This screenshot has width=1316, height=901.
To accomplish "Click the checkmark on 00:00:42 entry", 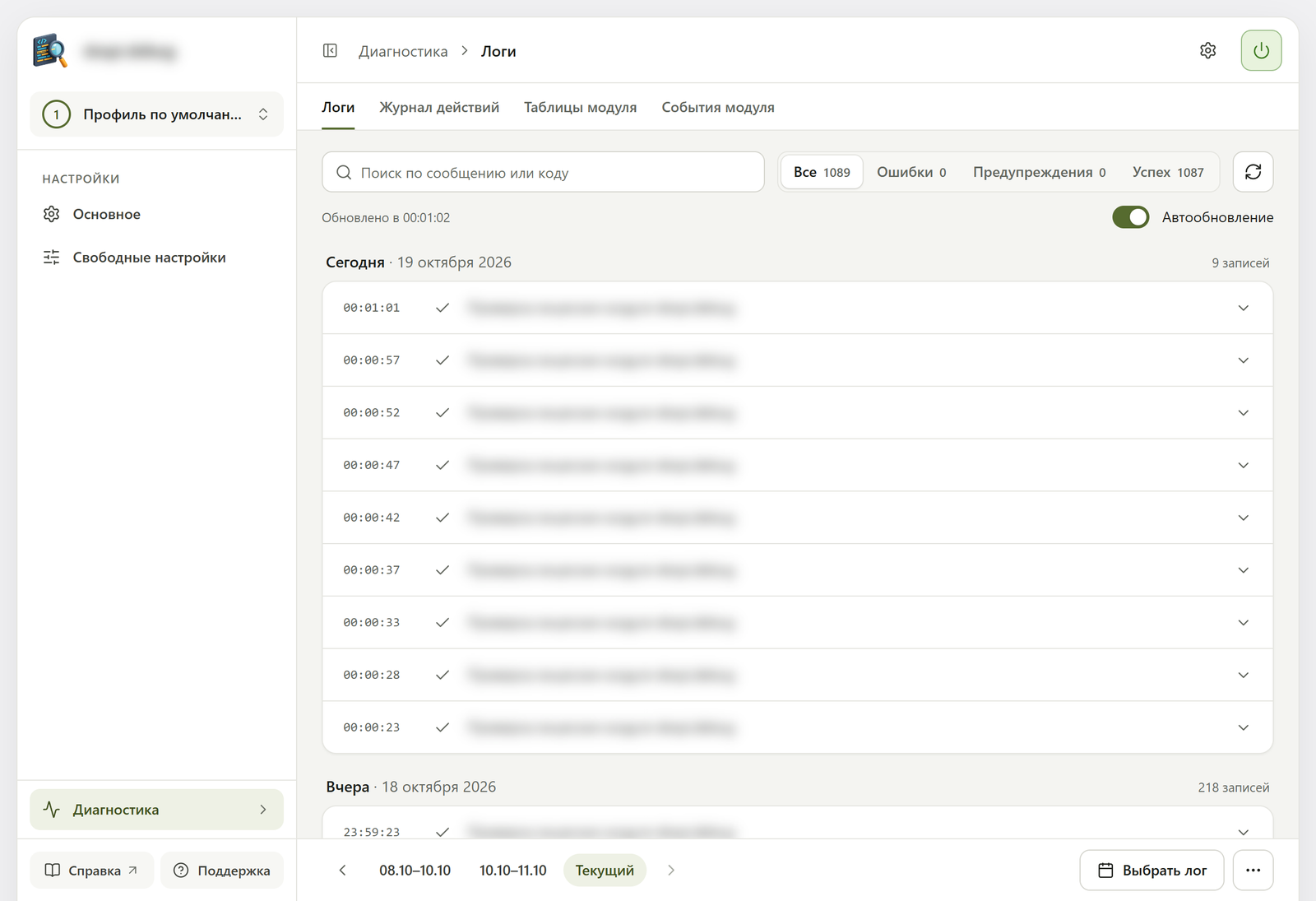I will [x=443, y=518].
